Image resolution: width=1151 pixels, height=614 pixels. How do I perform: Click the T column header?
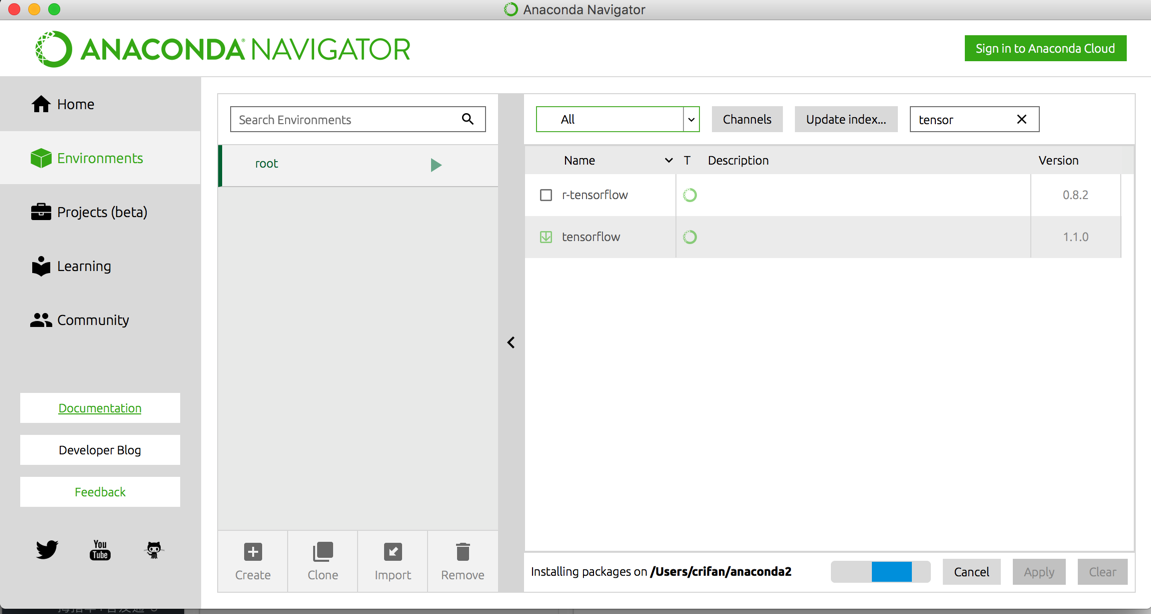[x=687, y=160]
